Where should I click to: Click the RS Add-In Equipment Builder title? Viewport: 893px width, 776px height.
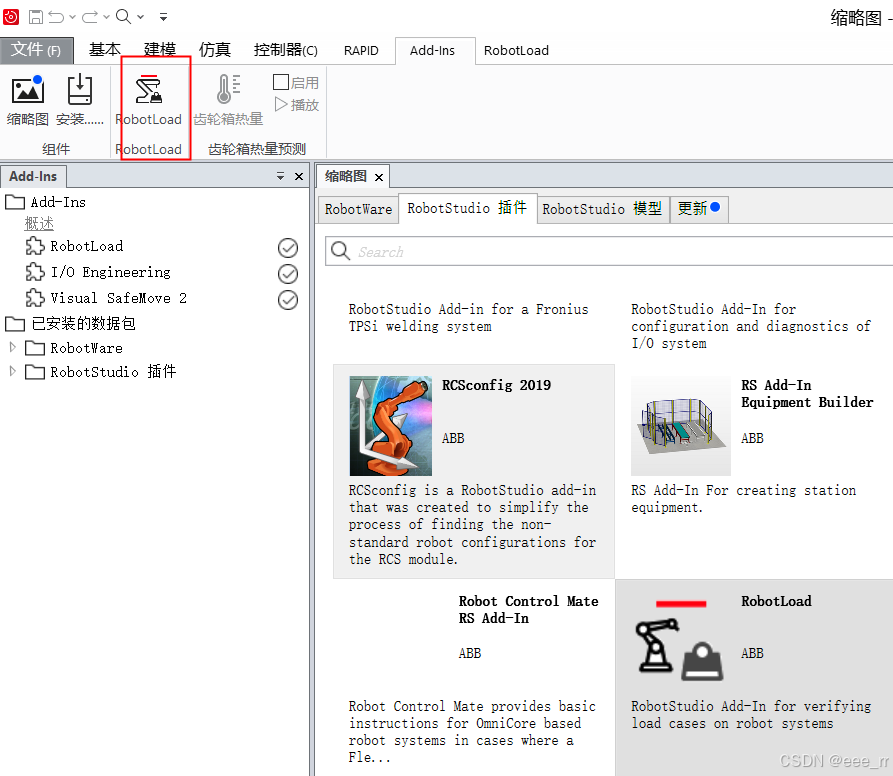[x=807, y=393]
